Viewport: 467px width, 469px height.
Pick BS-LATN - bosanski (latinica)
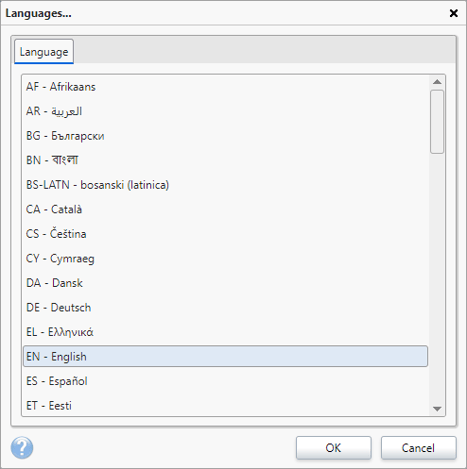click(x=225, y=185)
